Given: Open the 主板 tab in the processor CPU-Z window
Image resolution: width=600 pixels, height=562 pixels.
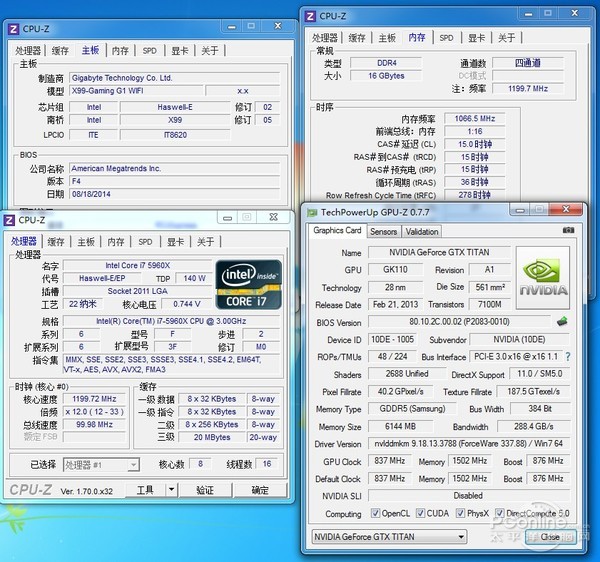Looking at the screenshot, I should tap(86, 241).
